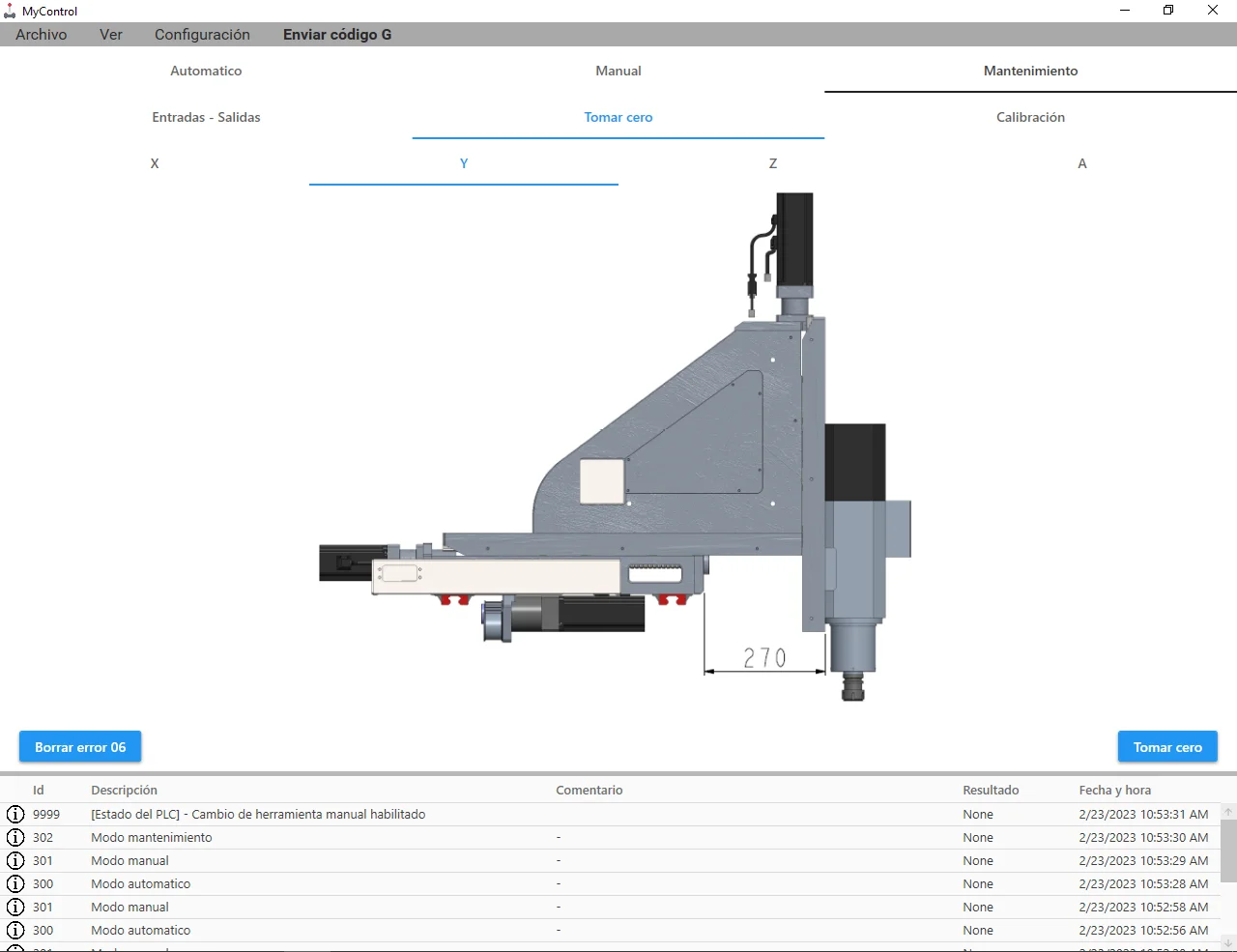Click the Borrar error 06 button
This screenshot has height=952, width=1237.
point(80,747)
